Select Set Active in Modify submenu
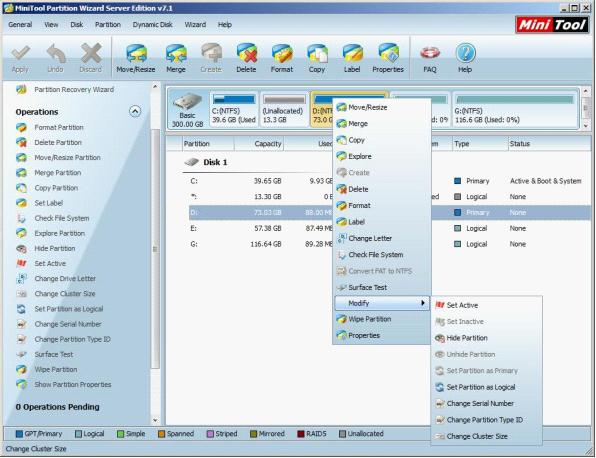 (487, 305)
